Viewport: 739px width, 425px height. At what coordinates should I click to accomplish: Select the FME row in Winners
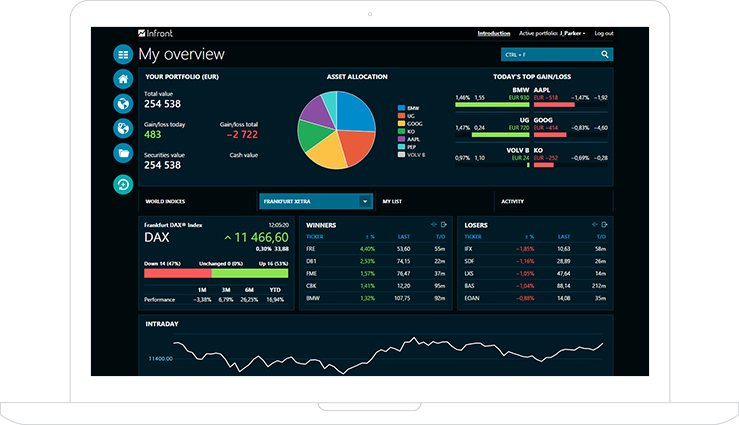coord(376,273)
